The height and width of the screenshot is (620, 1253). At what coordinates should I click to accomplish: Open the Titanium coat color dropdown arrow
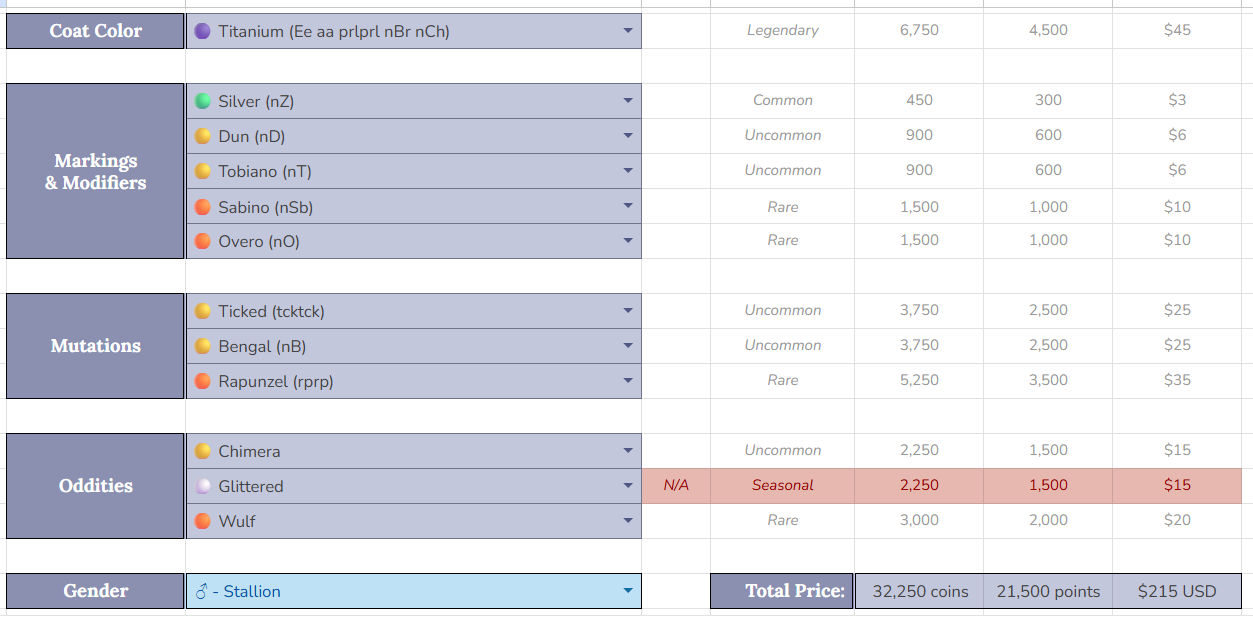pos(627,31)
